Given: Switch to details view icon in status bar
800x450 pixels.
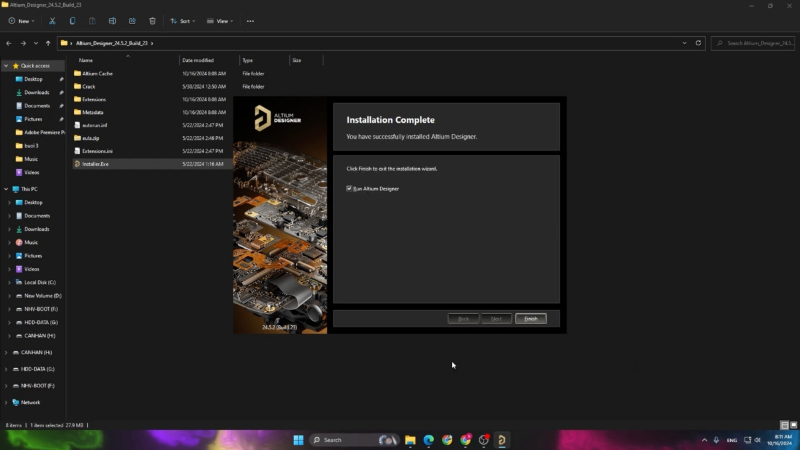Looking at the screenshot, I should (785, 425).
